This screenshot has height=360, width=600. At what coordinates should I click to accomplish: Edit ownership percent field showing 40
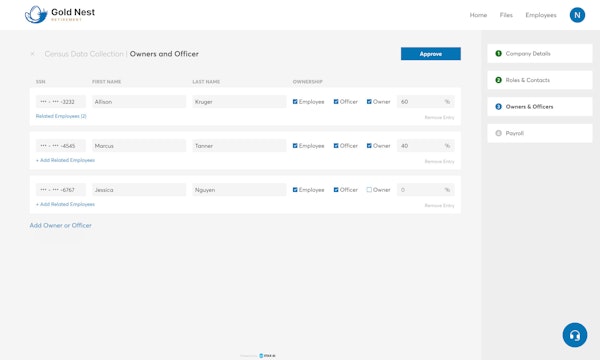point(426,146)
